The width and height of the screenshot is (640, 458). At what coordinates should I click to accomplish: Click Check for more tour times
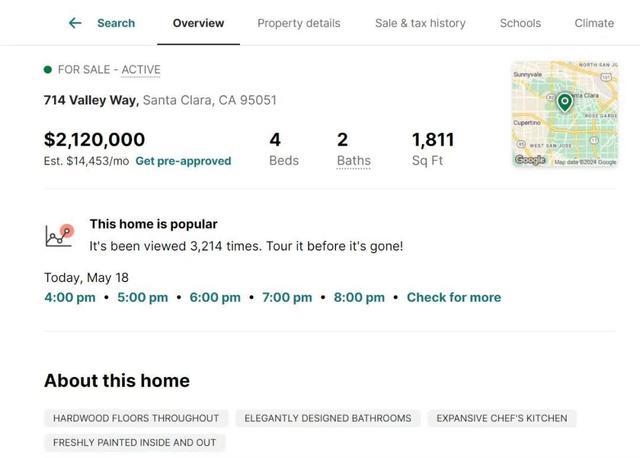(x=454, y=297)
